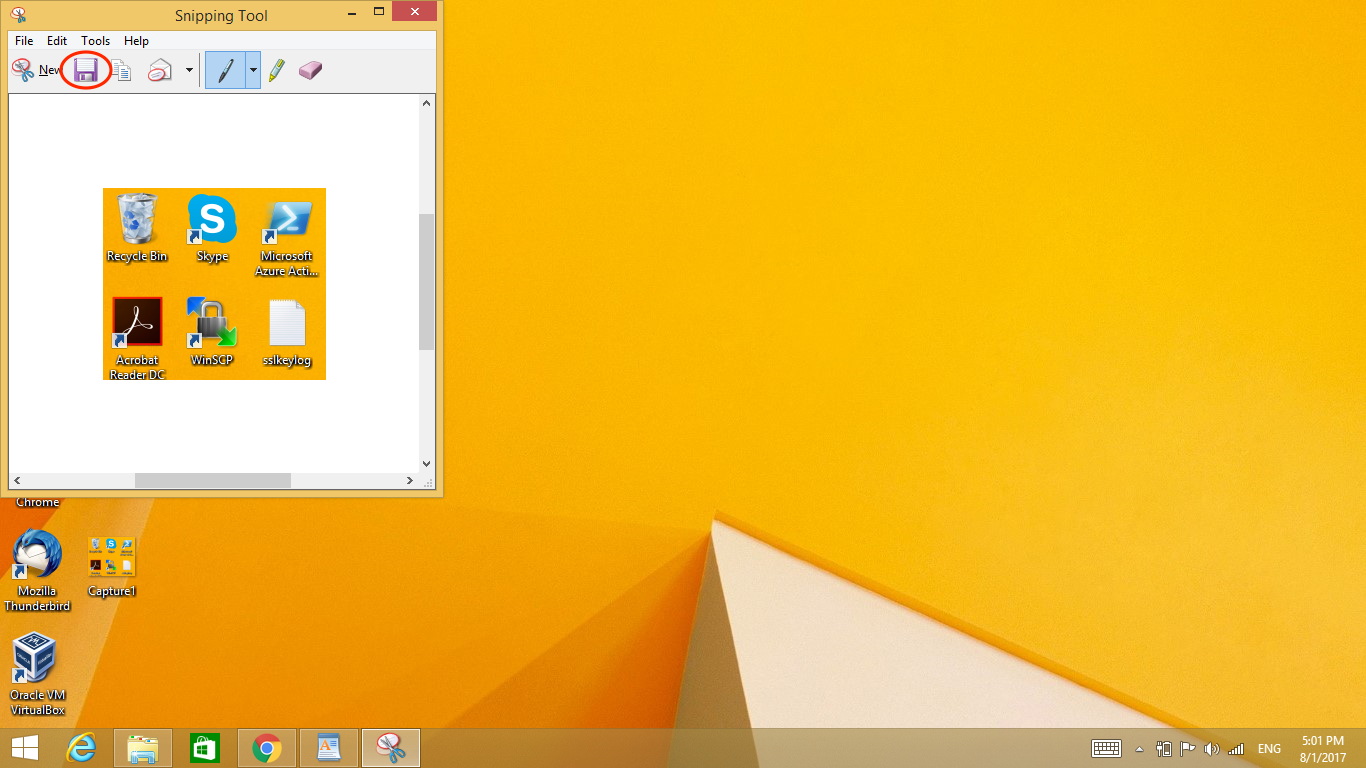Select the Eraser tool
Screen dimensions: 1366x768
pos(311,70)
